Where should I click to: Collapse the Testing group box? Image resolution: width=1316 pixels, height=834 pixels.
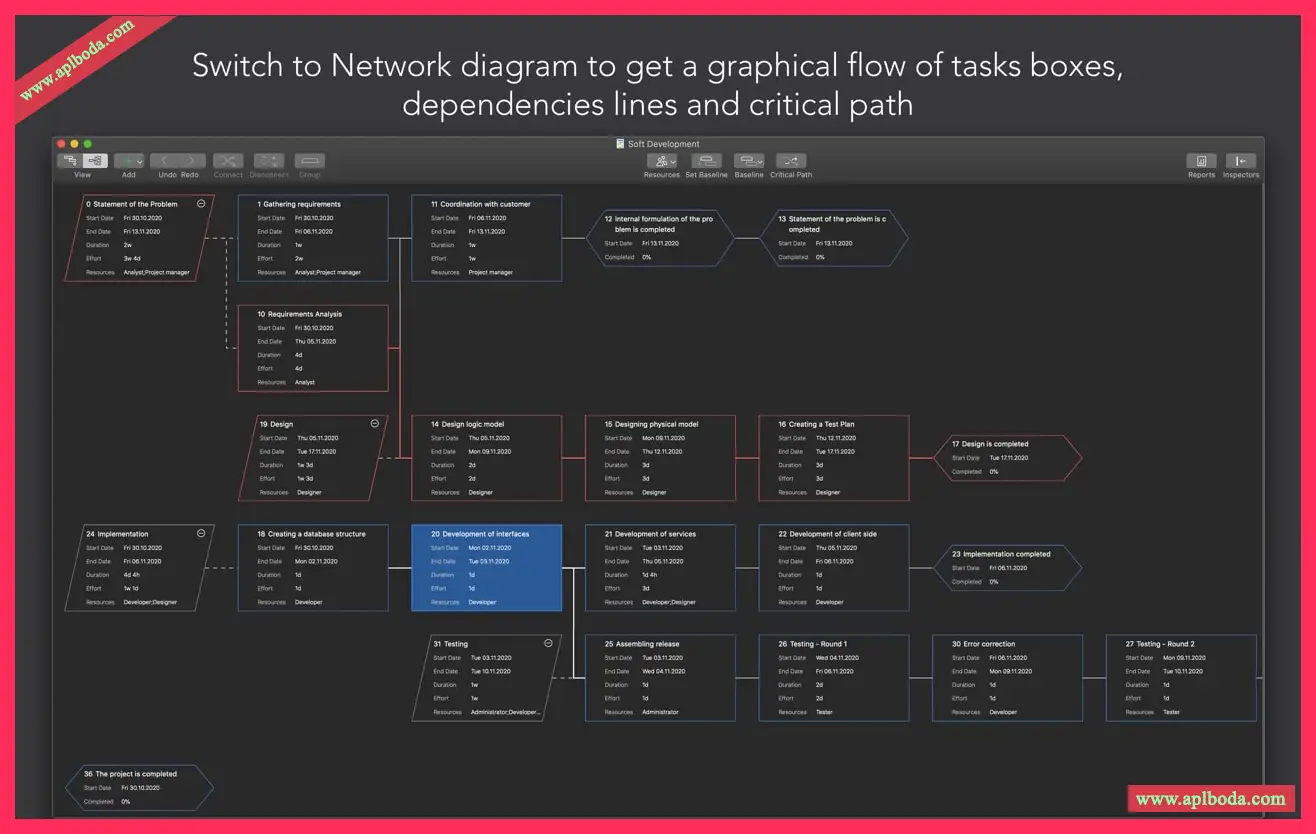pos(548,643)
